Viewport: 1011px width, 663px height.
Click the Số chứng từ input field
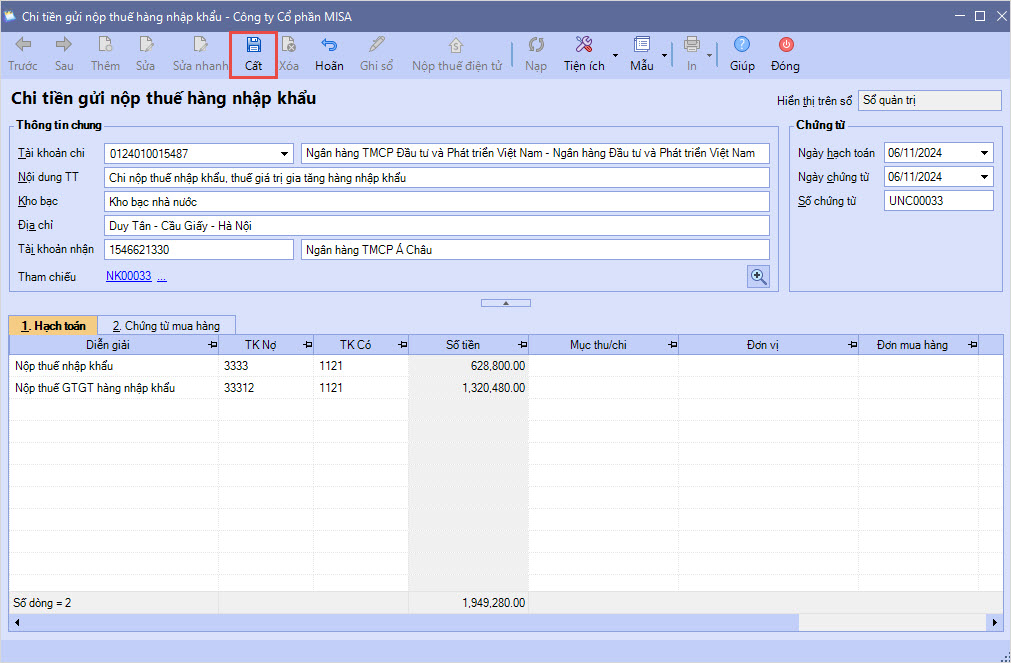coord(938,201)
